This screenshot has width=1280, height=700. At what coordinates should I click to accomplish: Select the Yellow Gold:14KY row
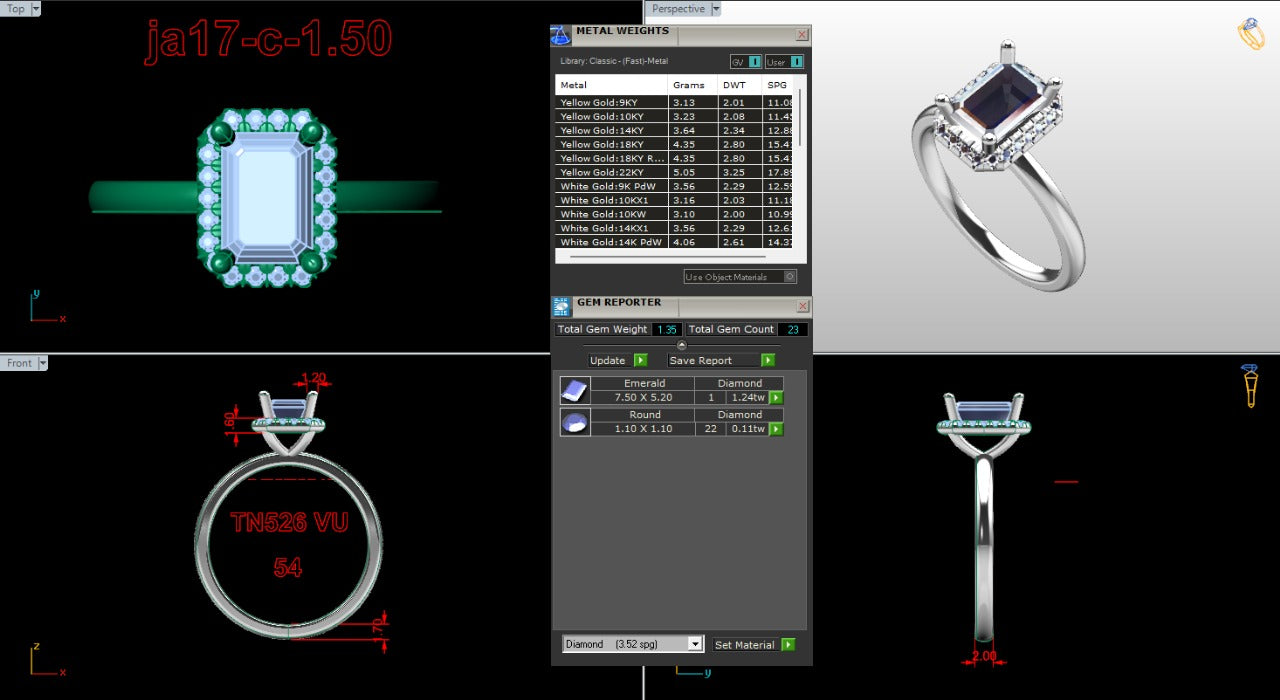click(674, 130)
